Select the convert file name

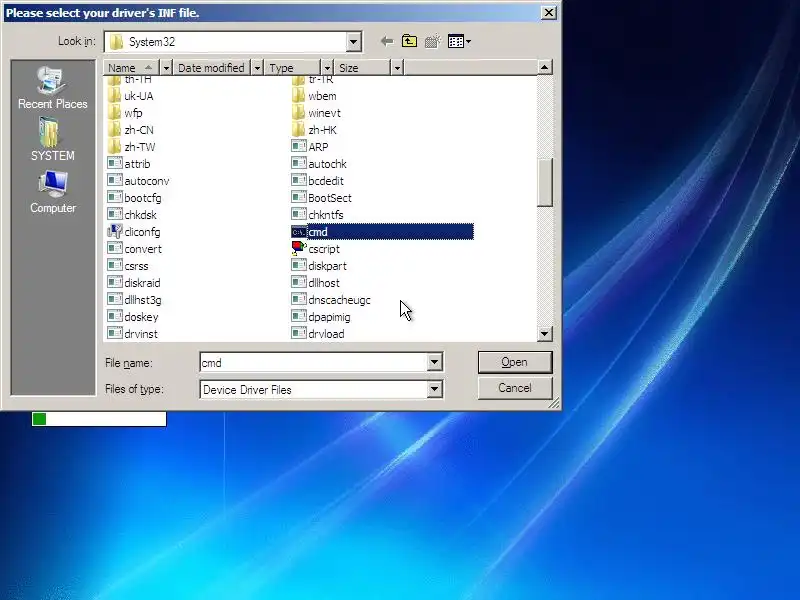(143, 249)
